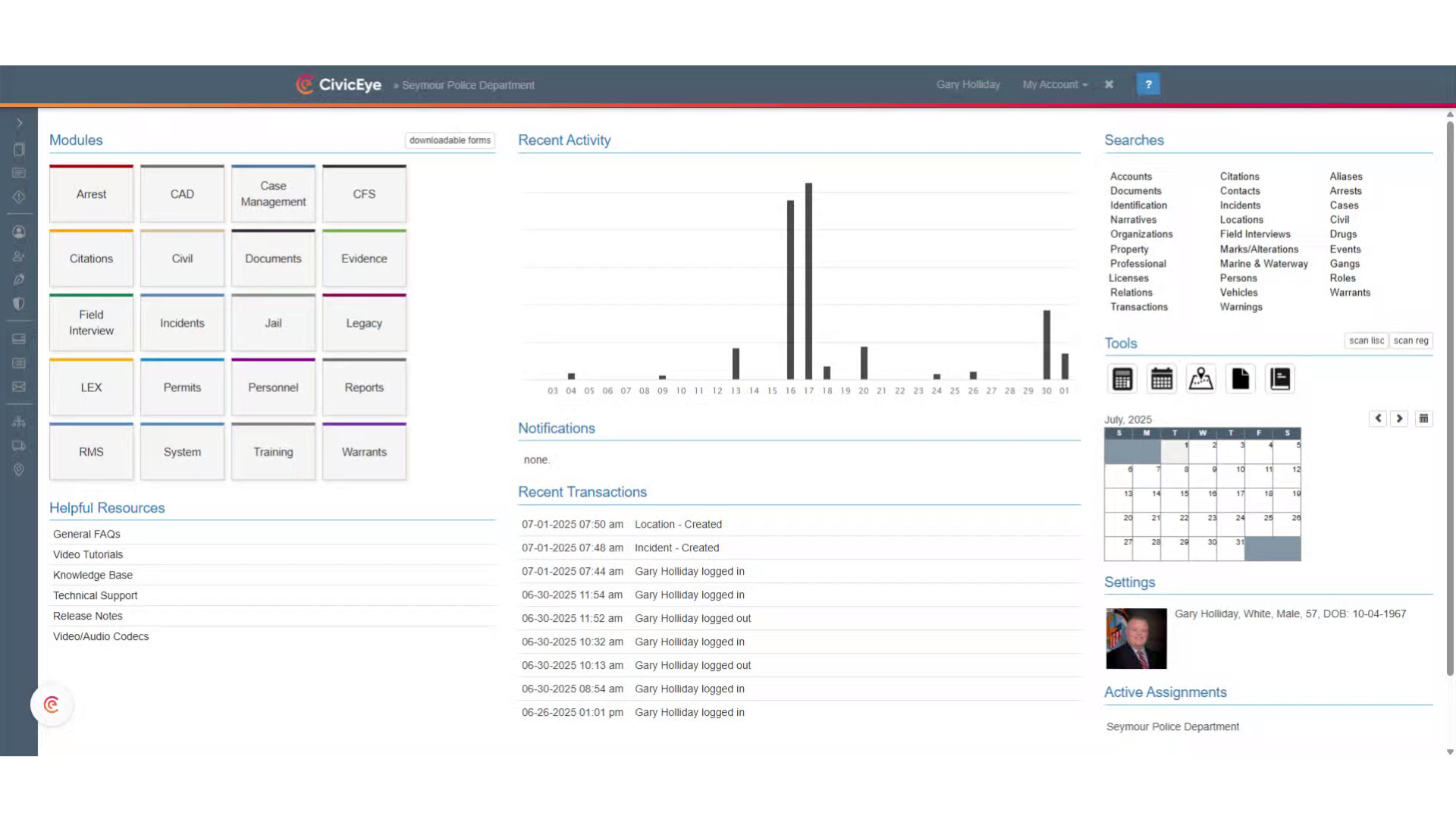Click the Seymour Police Department breadcrumb
The image size is (1456, 819).
point(468,85)
